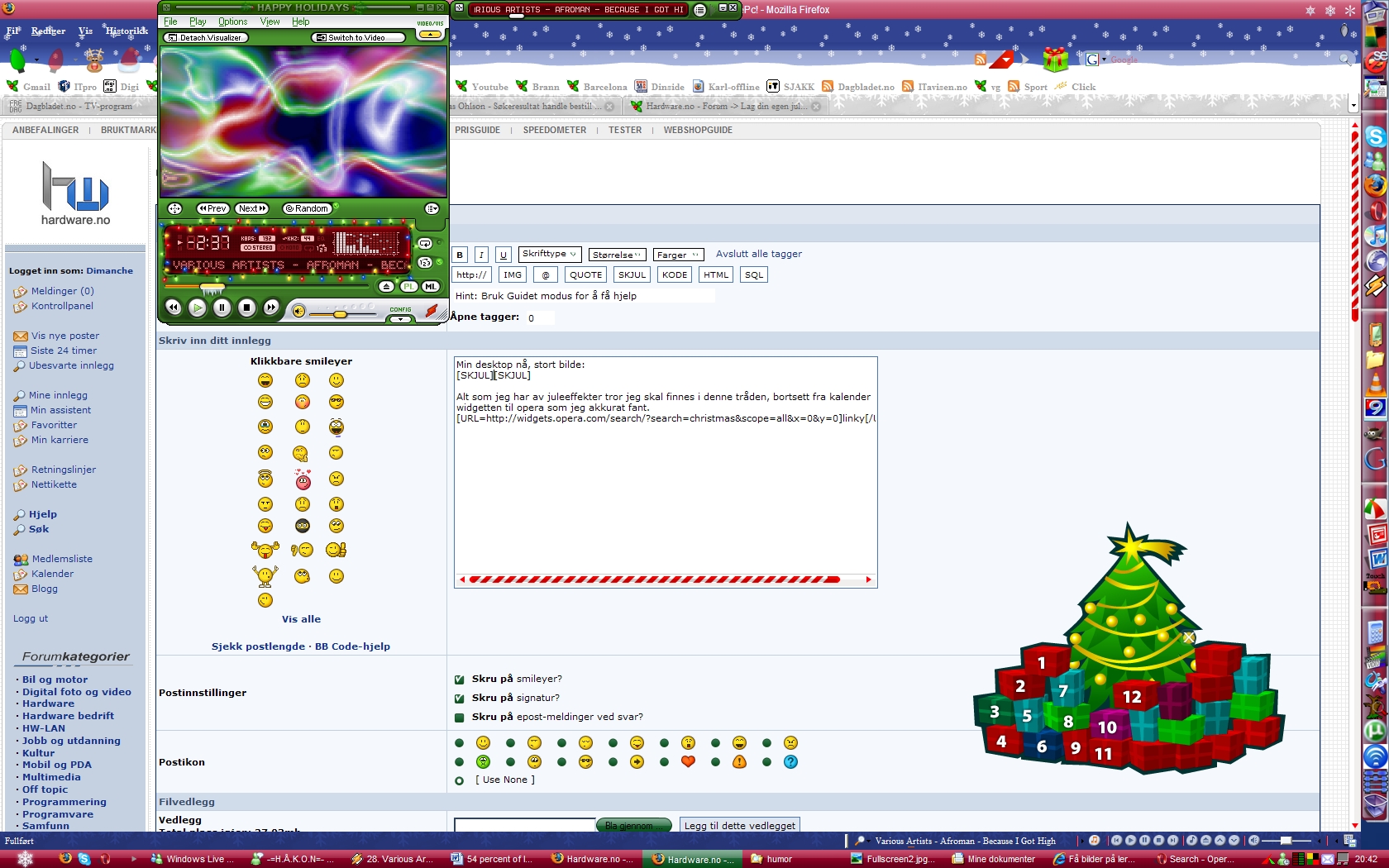Open SPEEDOMETER site tab

point(554,130)
